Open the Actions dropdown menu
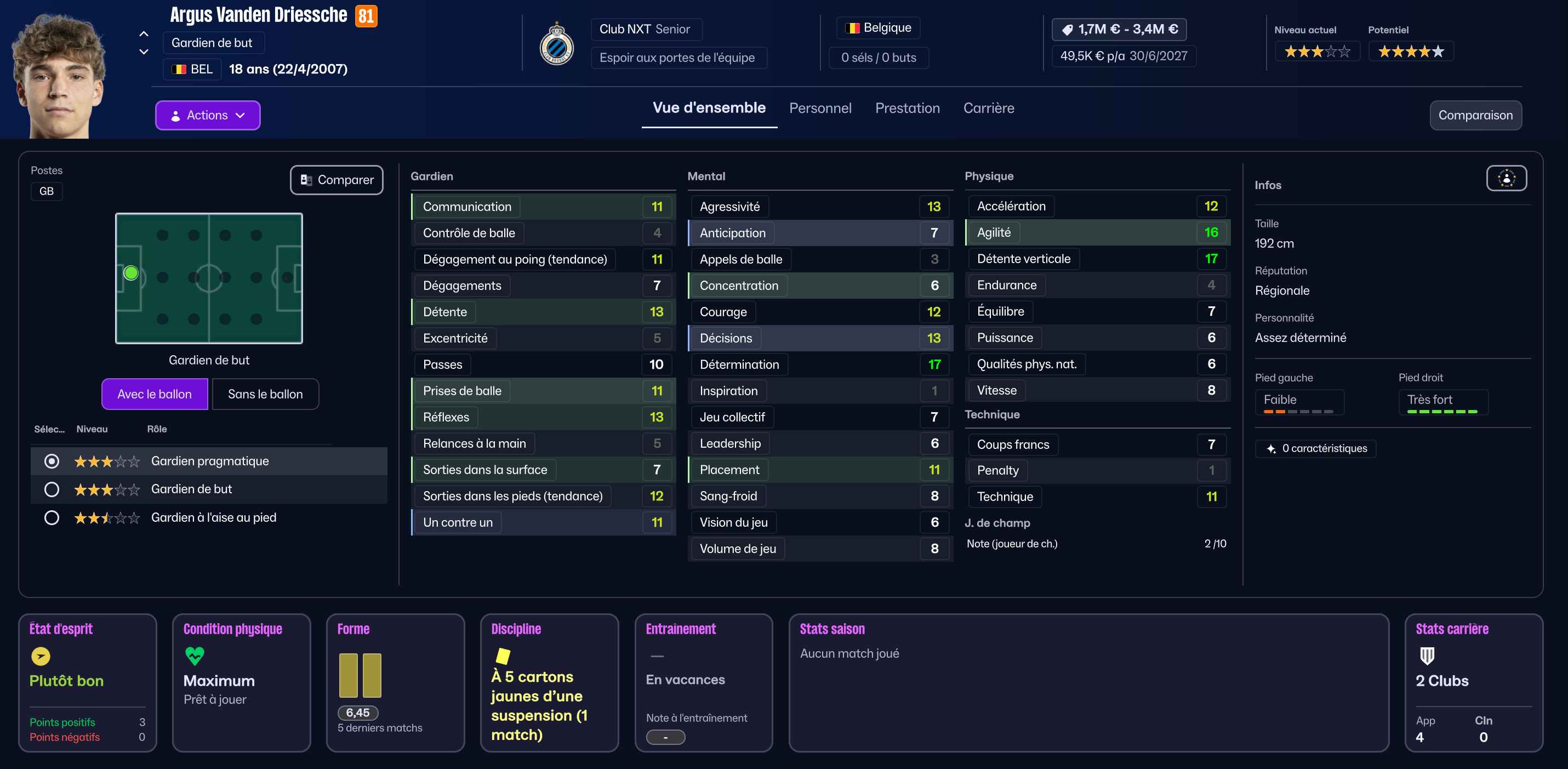The image size is (1568, 769). (208, 115)
